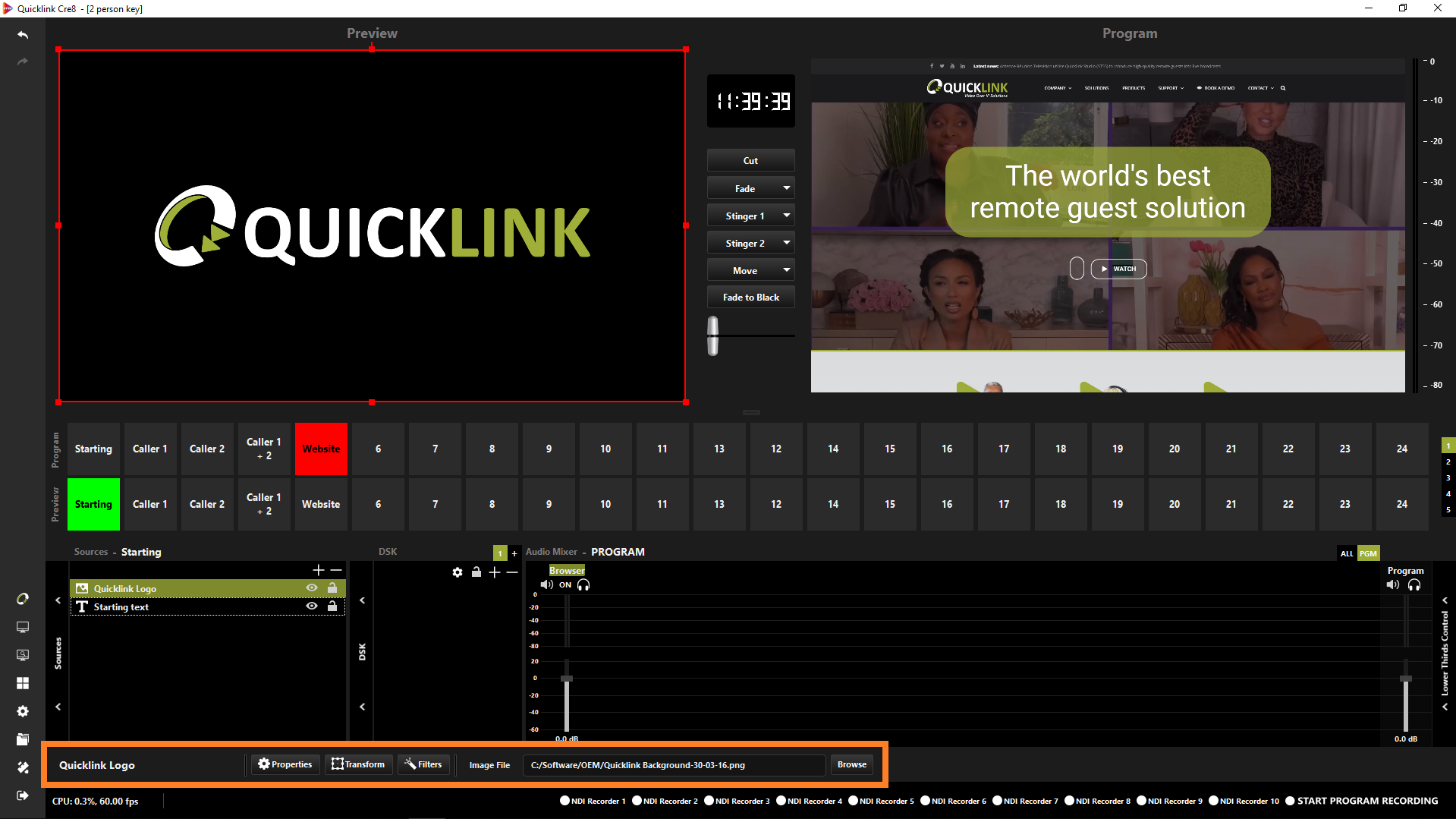Select Caller 2 scene in Program row
1456x819 pixels.
(x=207, y=449)
